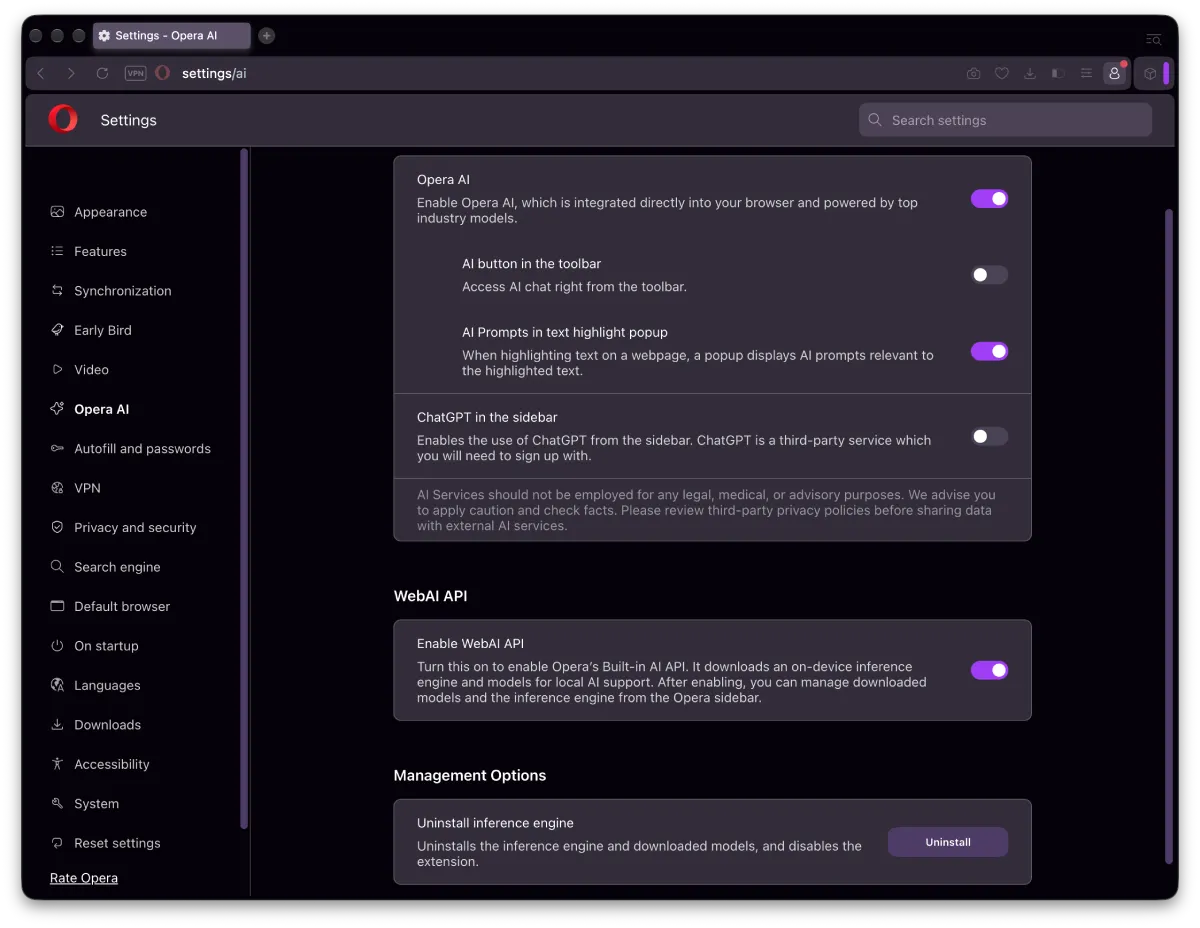Turn off Enable WebAI API toggle
This screenshot has height=928, width=1200.
pyautogui.click(x=989, y=670)
